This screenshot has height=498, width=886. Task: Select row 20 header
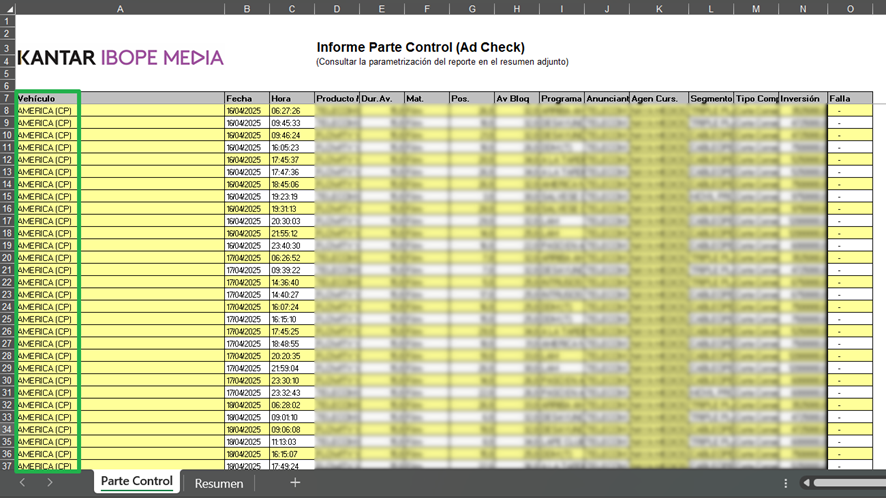7,258
